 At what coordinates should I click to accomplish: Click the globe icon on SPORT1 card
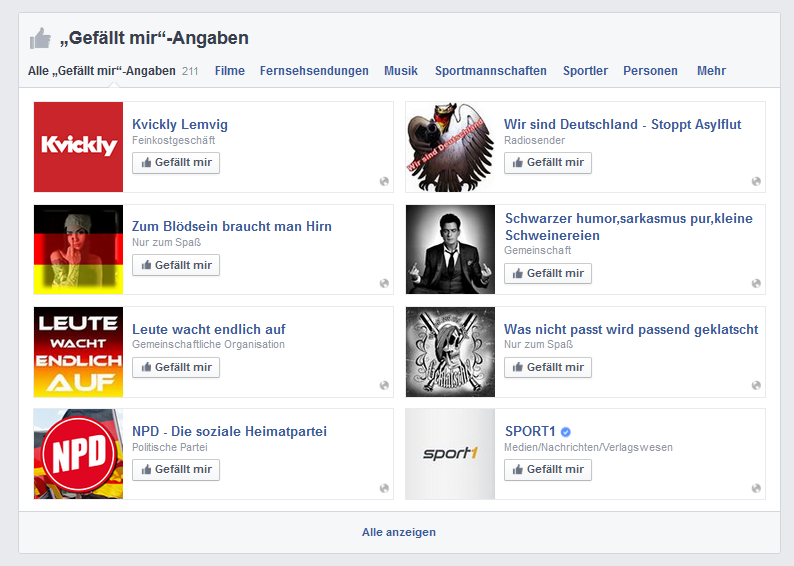coord(756,488)
